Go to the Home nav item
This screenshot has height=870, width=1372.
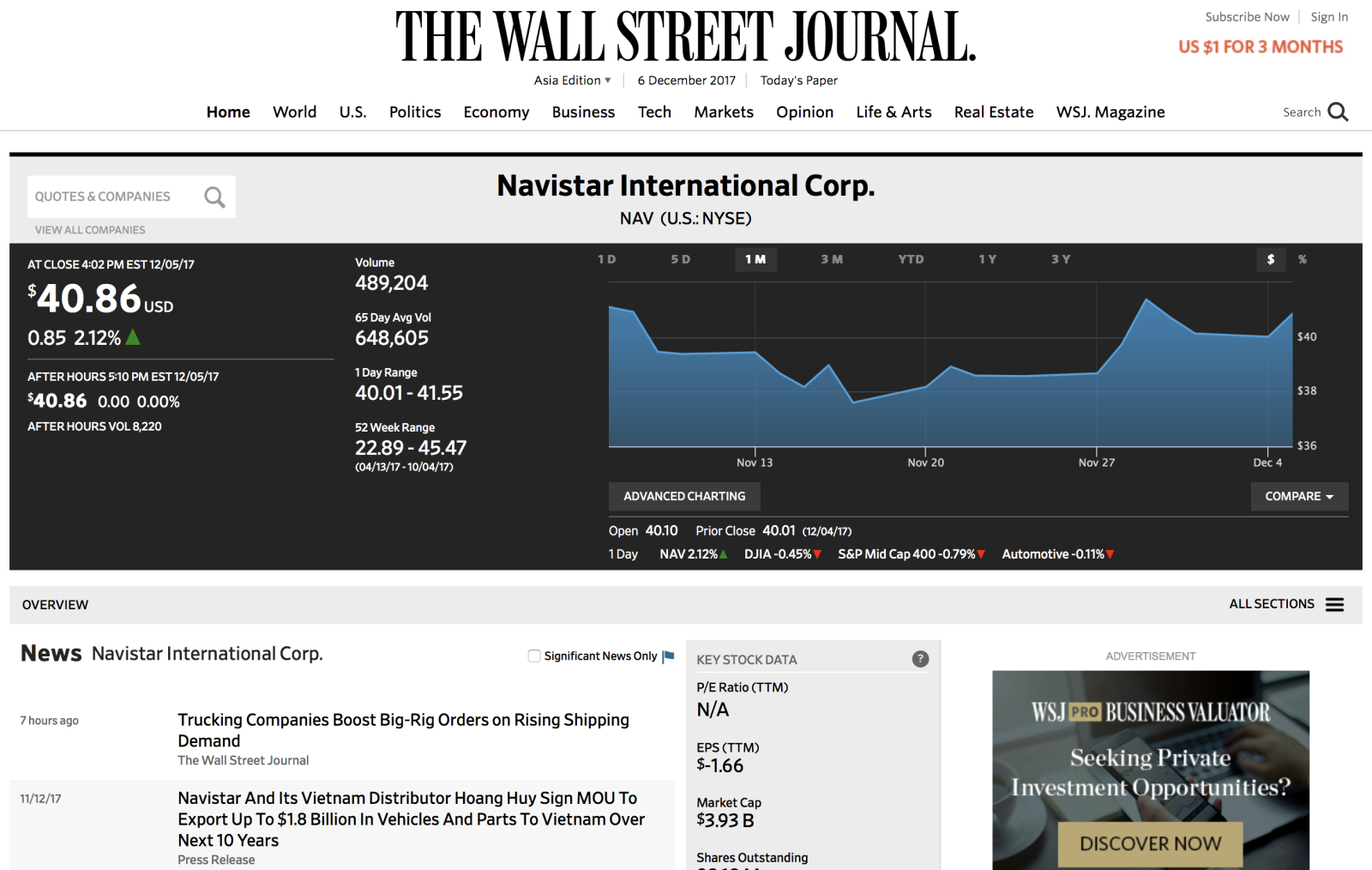coord(228,112)
